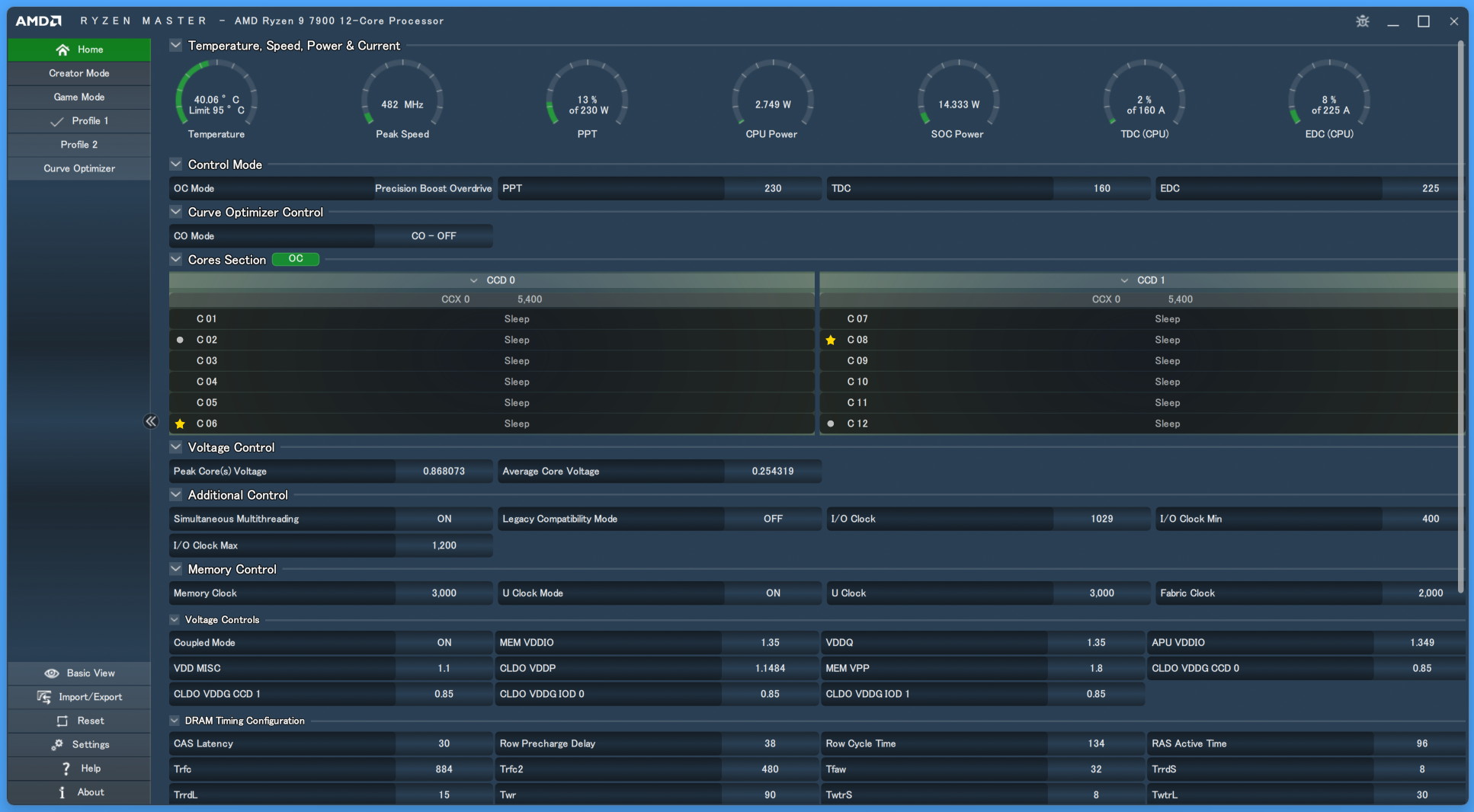
Task: Click the checkmark icon next to Profile 1
Action: [x=56, y=121]
